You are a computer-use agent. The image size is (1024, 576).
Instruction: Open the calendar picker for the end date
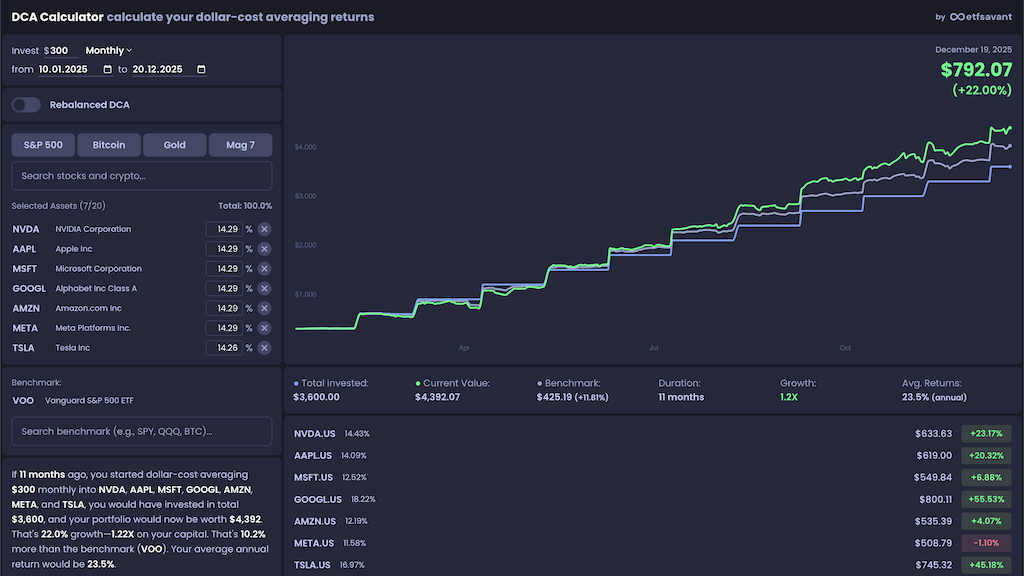coord(200,69)
